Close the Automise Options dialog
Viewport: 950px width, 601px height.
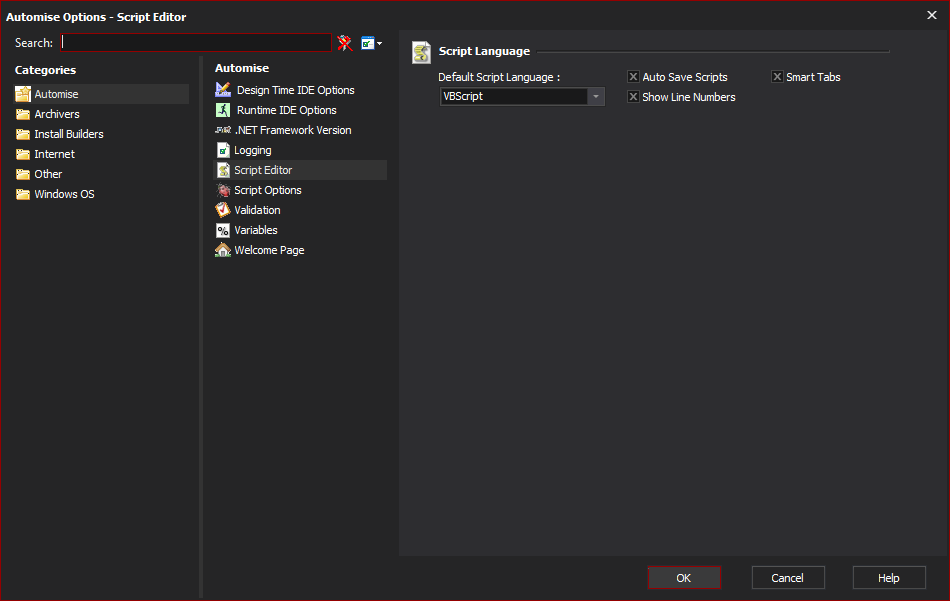point(932,15)
